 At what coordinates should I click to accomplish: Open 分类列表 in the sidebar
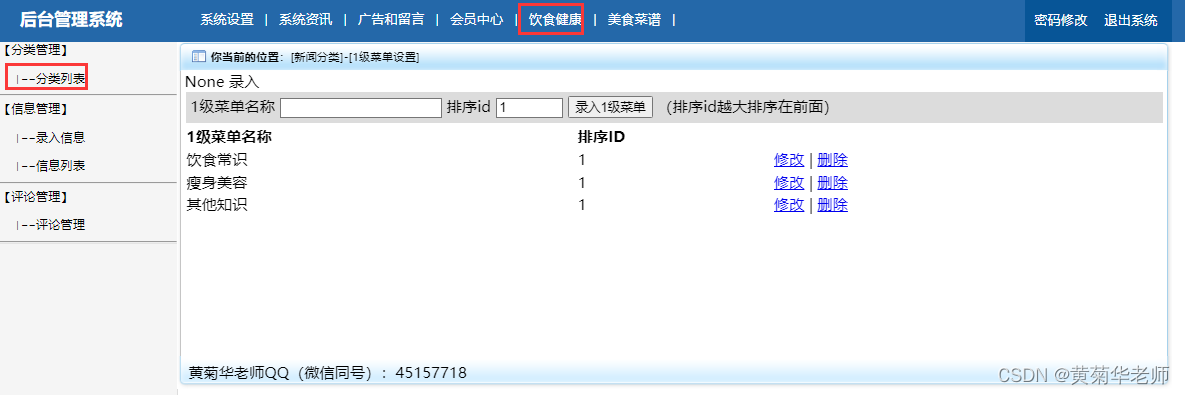pyautogui.click(x=60, y=79)
